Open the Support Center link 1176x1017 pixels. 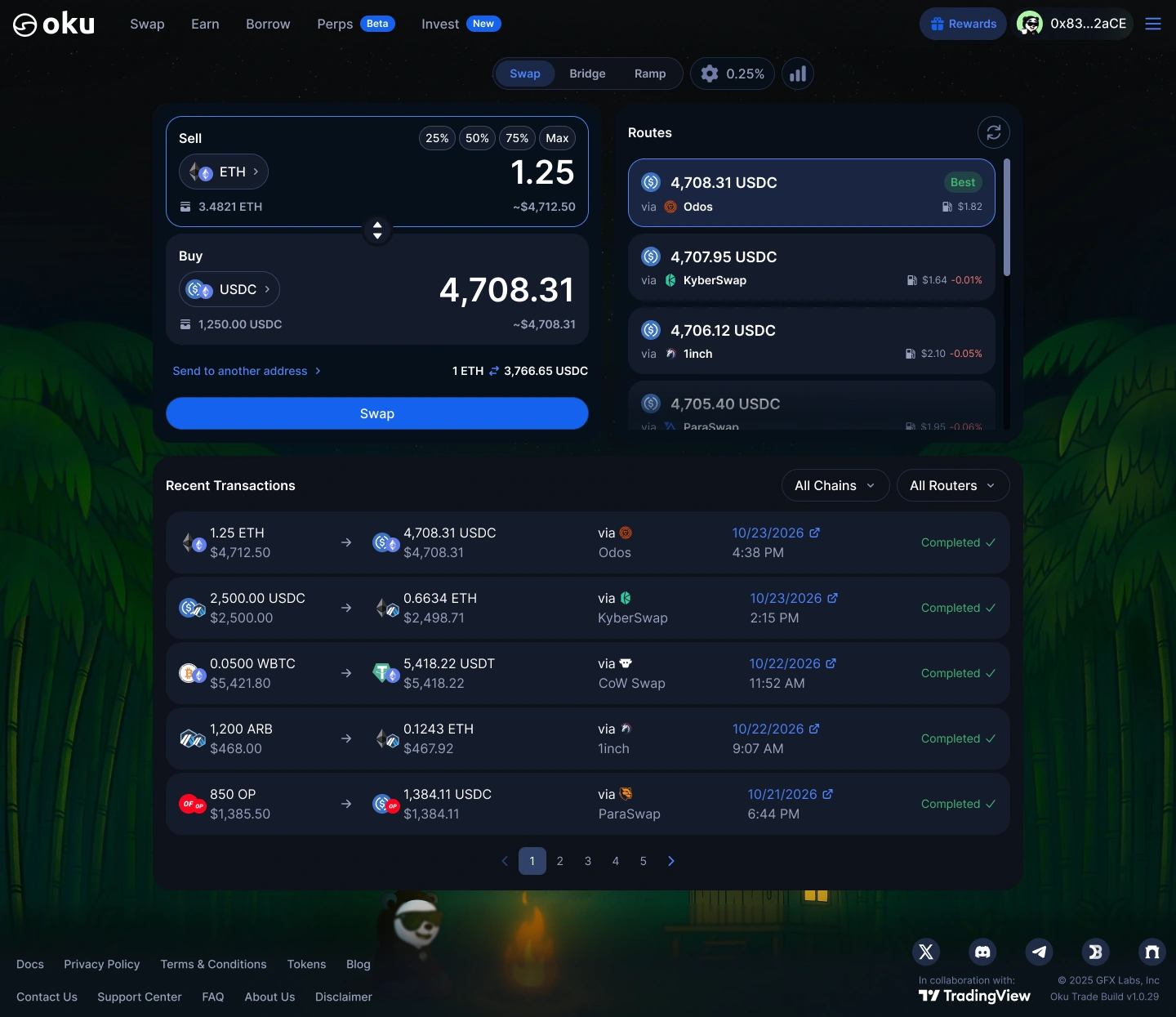click(140, 997)
